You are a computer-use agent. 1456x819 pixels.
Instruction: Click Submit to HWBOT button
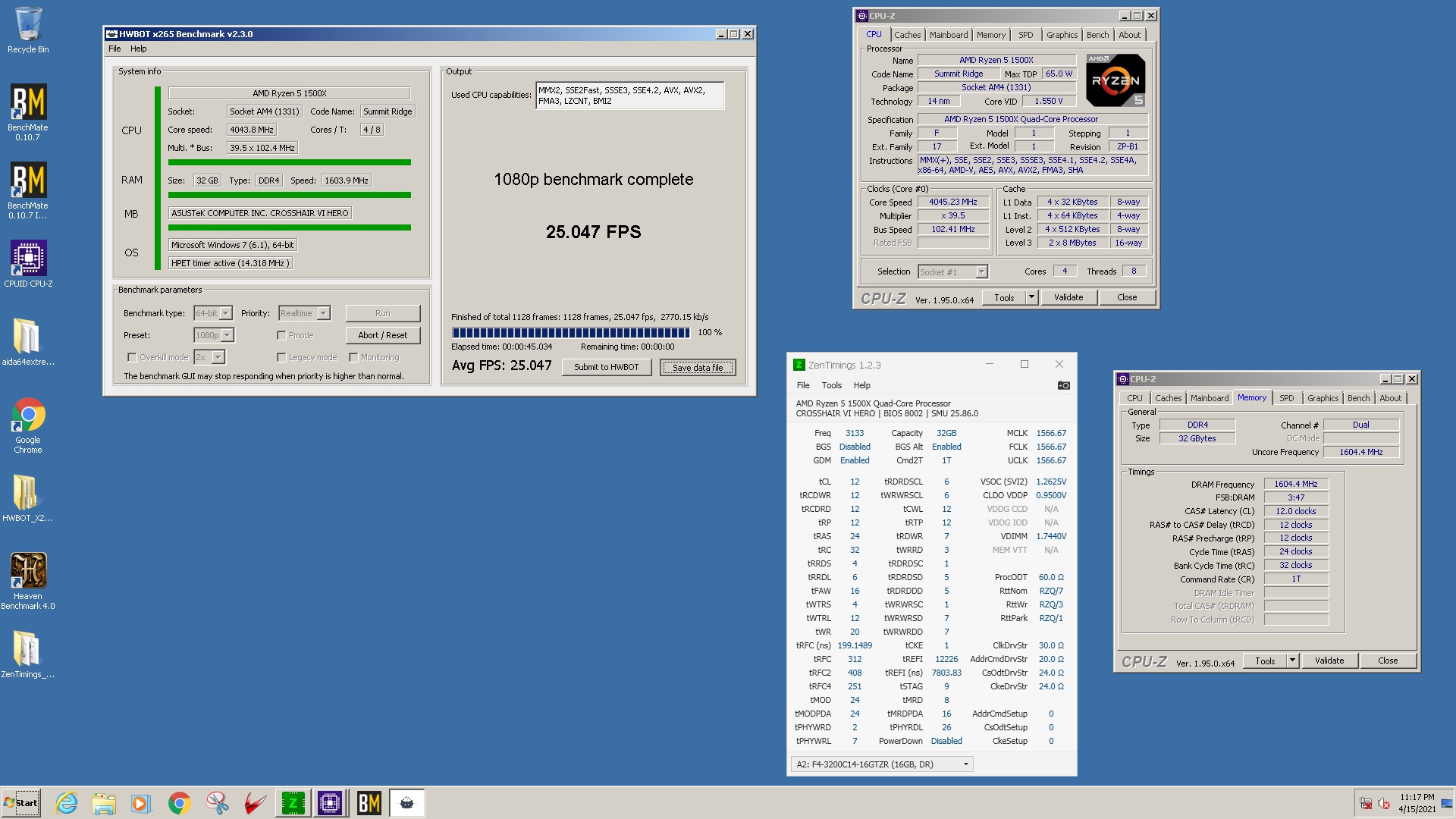(x=607, y=367)
